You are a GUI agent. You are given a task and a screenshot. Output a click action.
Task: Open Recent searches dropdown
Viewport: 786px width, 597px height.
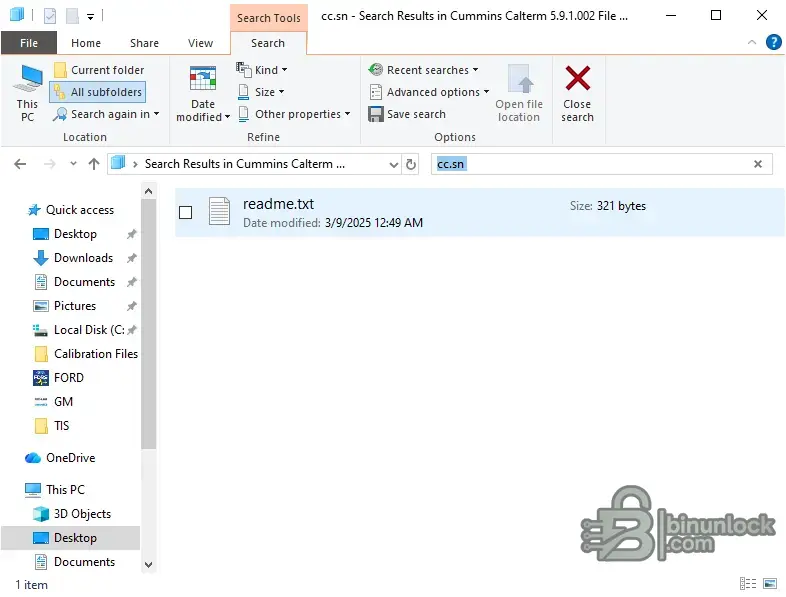click(424, 70)
